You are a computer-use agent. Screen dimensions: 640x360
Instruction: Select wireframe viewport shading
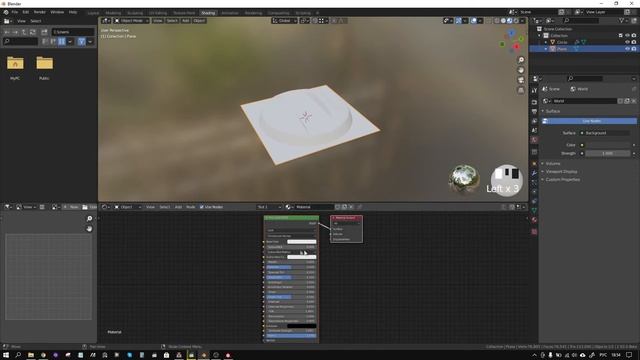point(497,20)
